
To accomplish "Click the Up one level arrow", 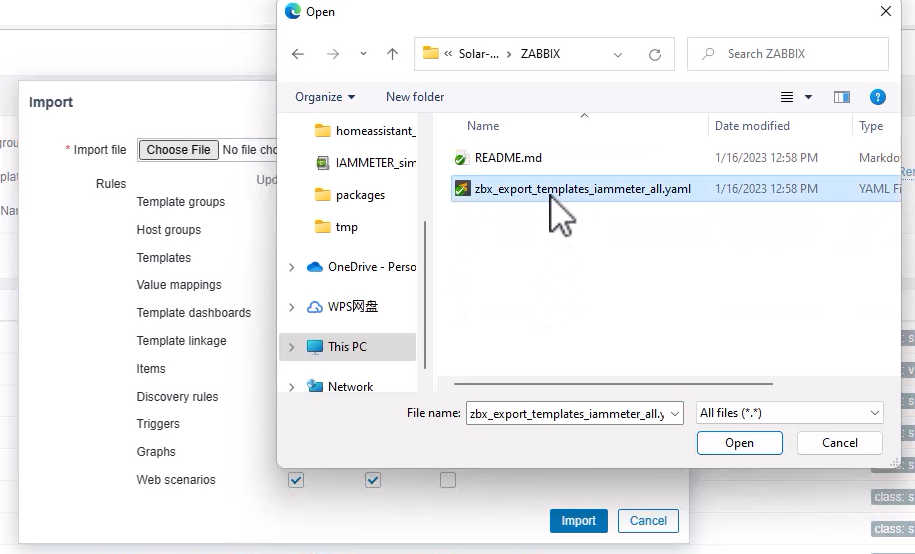I will [392, 54].
